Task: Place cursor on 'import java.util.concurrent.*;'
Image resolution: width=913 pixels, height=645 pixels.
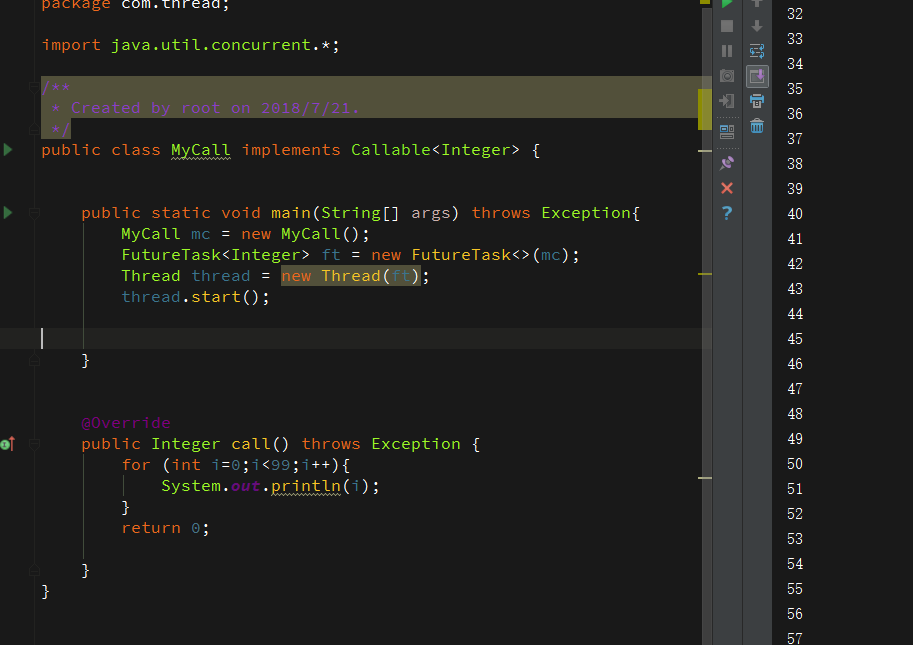Action: 190,45
